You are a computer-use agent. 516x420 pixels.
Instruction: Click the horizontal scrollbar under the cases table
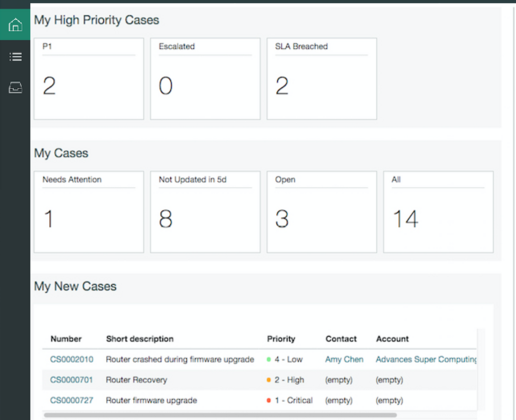(220, 415)
